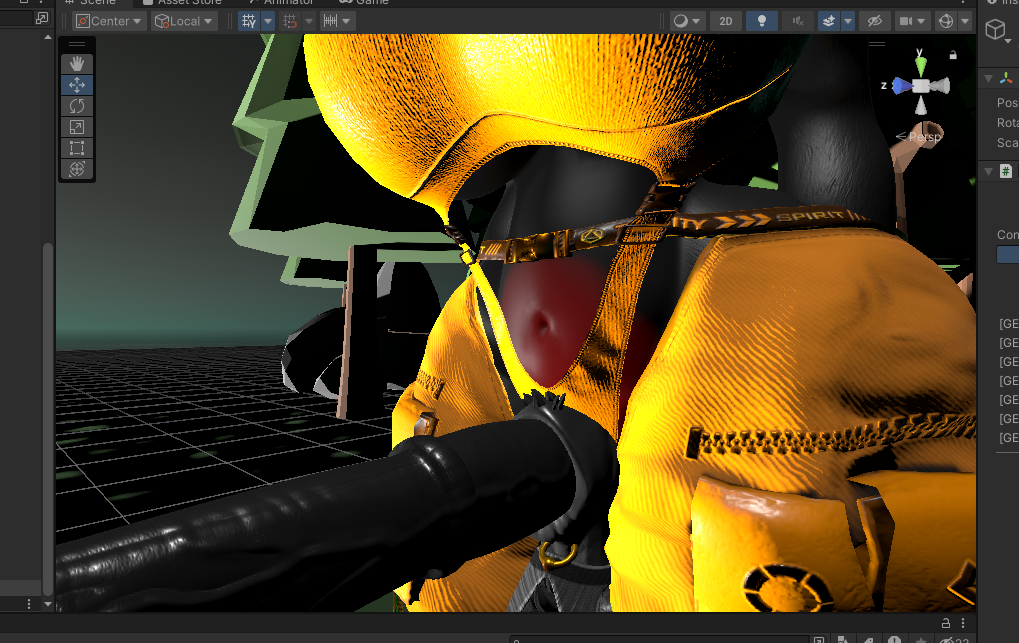Open the grid axis dropdown arrow

click(x=268, y=21)
